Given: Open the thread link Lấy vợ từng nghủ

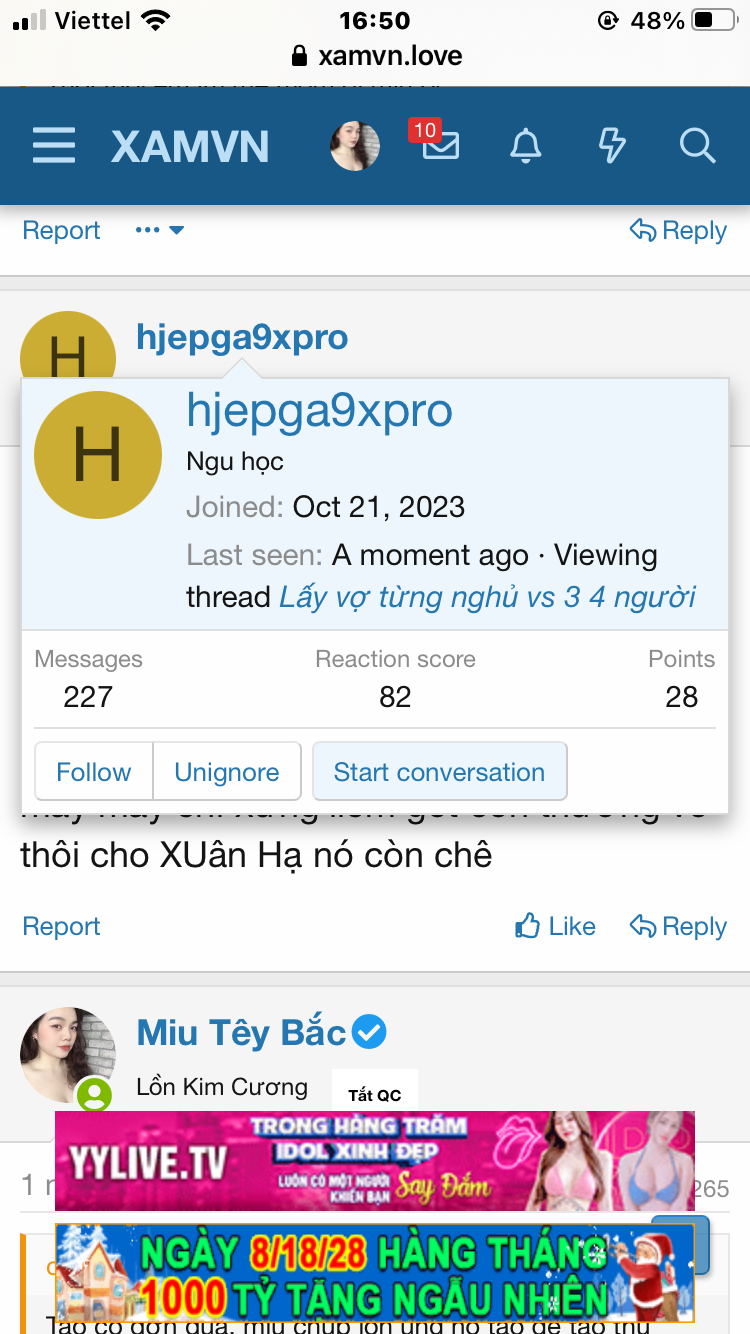Looking at the screenshot, I should (x=487, y=597).
